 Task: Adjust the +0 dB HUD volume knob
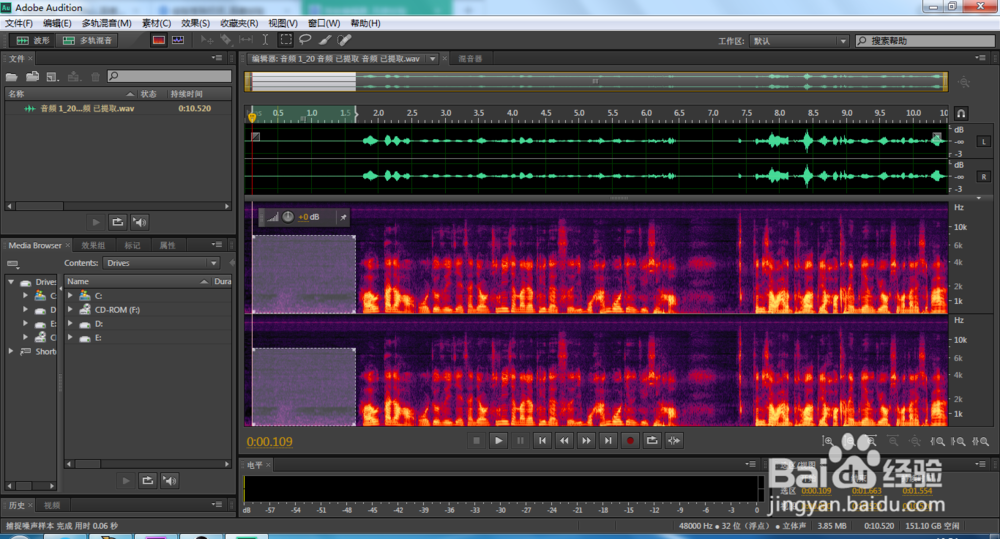[x=288, y=217]
